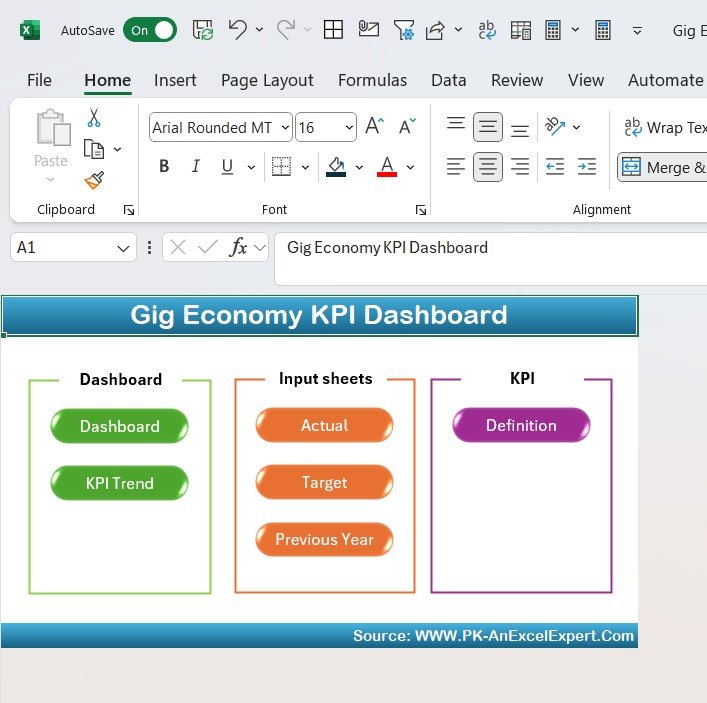The width and height of the screenshot is (707, 703).
Task: Open the Data tab
Action: coord(449,80)
